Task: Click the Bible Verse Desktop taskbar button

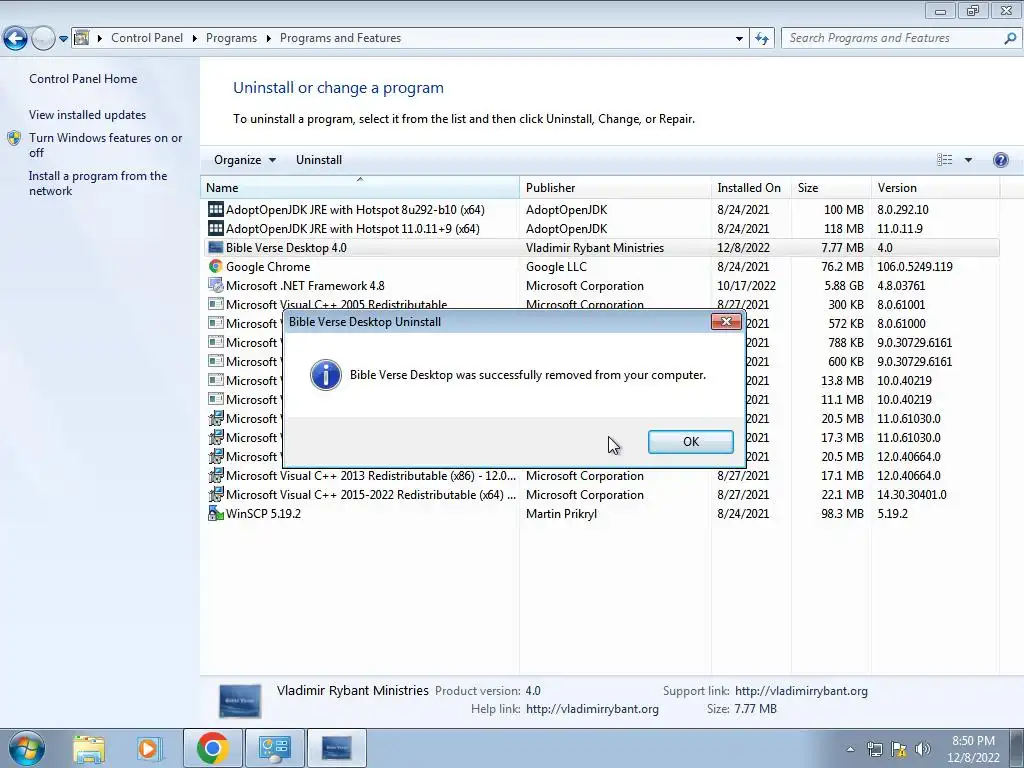Action: pyautogui.click(x=336, y=748)
